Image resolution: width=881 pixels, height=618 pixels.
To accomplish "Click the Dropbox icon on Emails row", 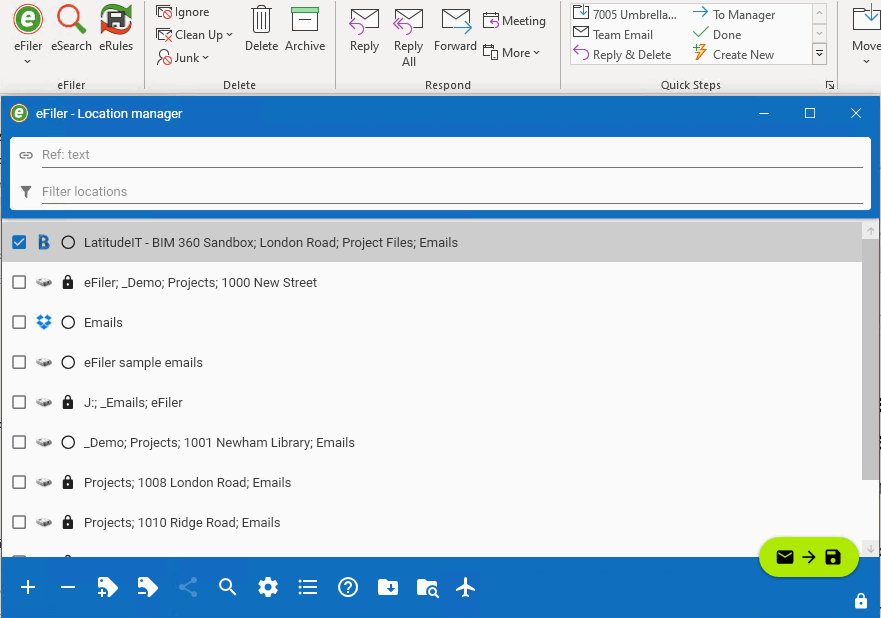I will pyautogui.click(x=44, y=322).
